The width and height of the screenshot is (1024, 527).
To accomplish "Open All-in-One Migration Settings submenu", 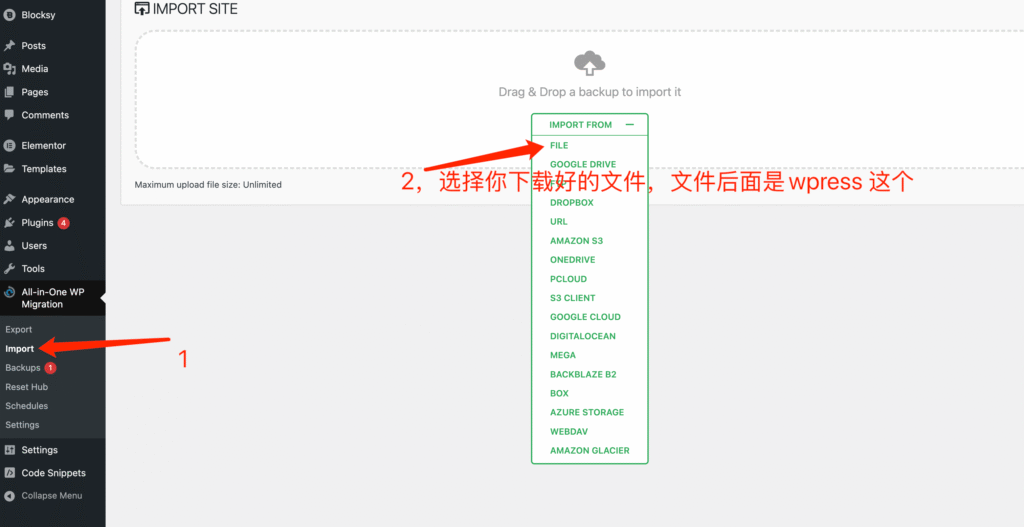I will (x=22, y=424).
